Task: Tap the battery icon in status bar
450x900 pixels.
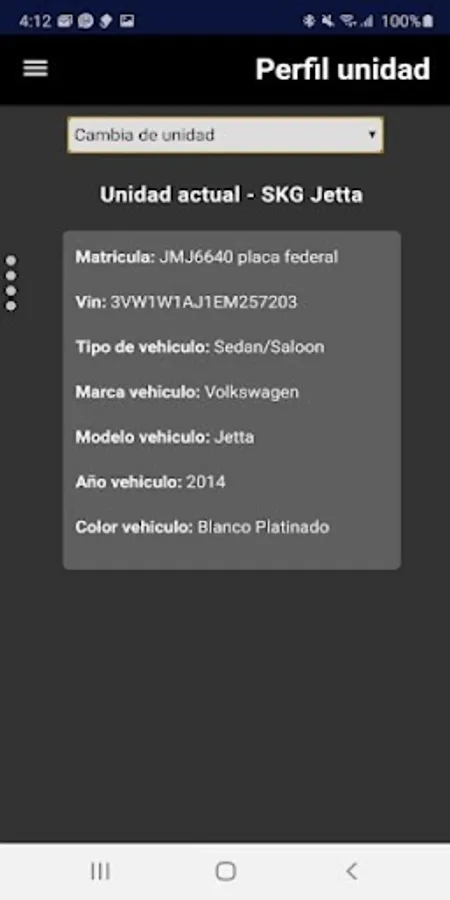Action: [x=428, y=22]
